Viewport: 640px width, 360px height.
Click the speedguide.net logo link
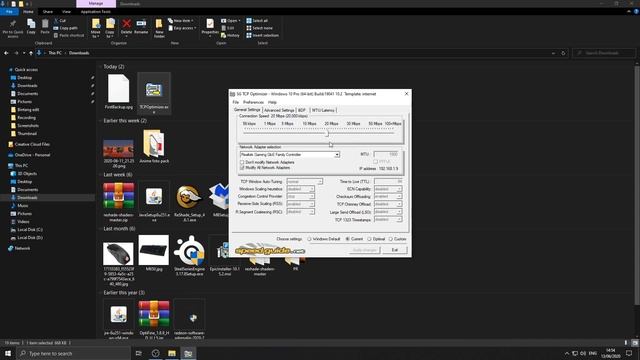click(x=269, y=250)
